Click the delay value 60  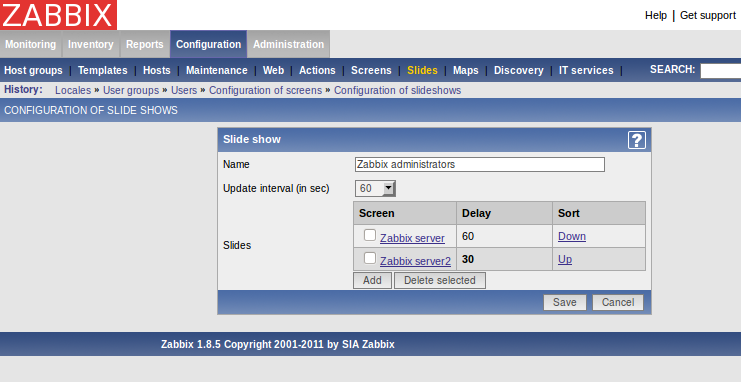pyautogui.click(x=468, y=236)
